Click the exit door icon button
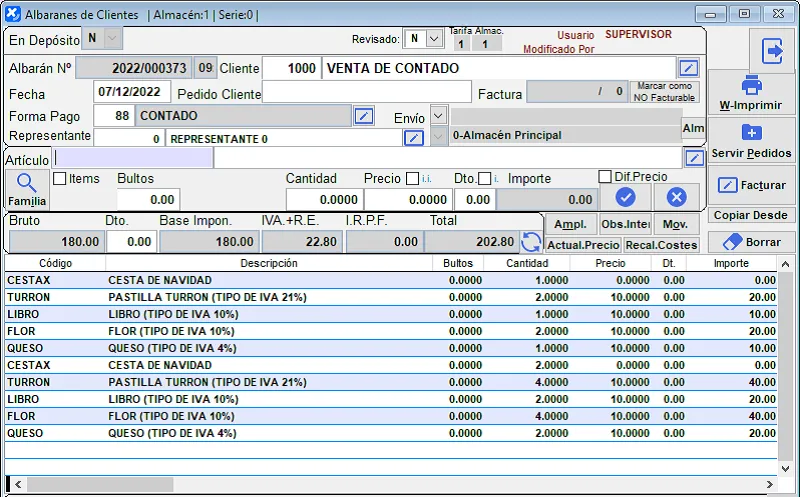800x497 pixels. (x=771, y=50)
